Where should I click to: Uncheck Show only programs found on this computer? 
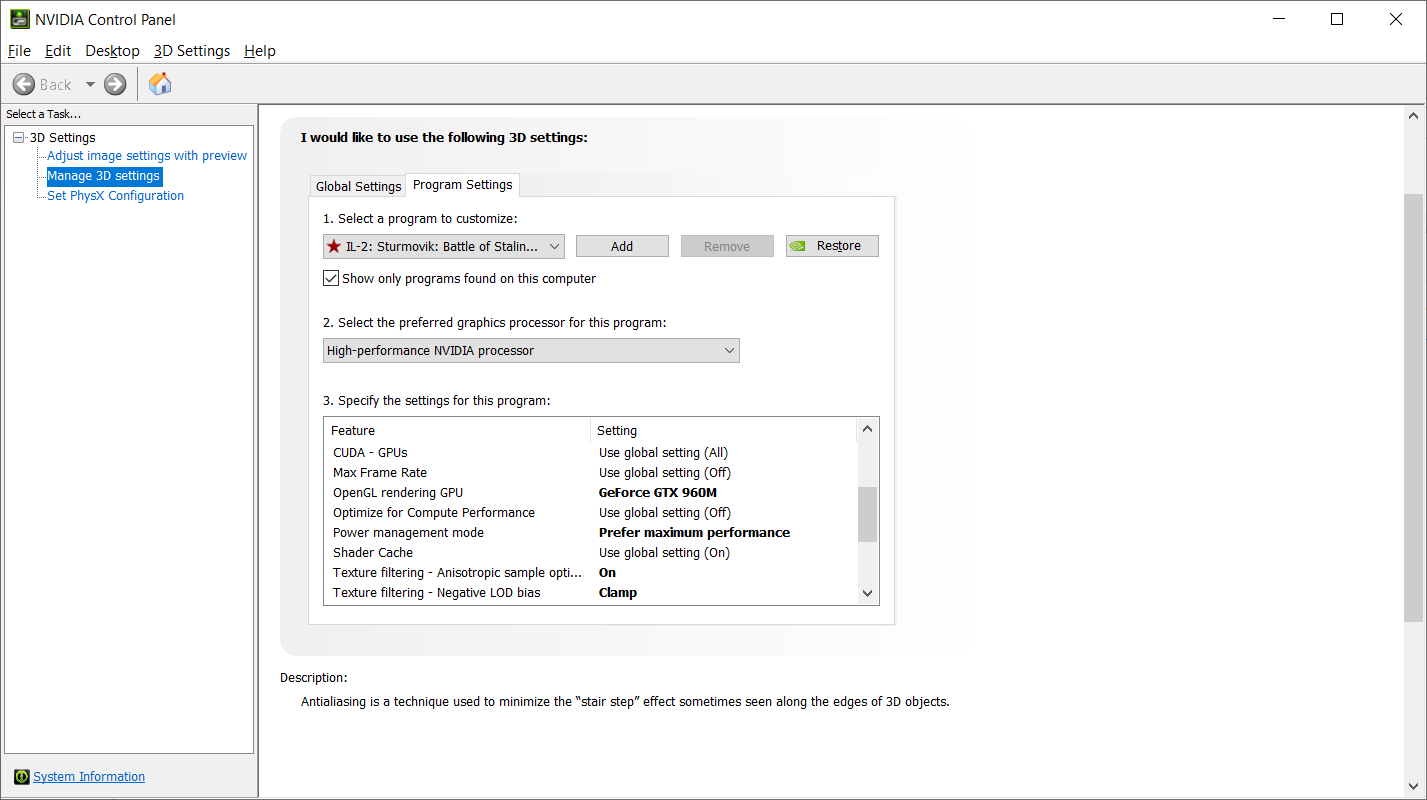(x=331, y=278)
